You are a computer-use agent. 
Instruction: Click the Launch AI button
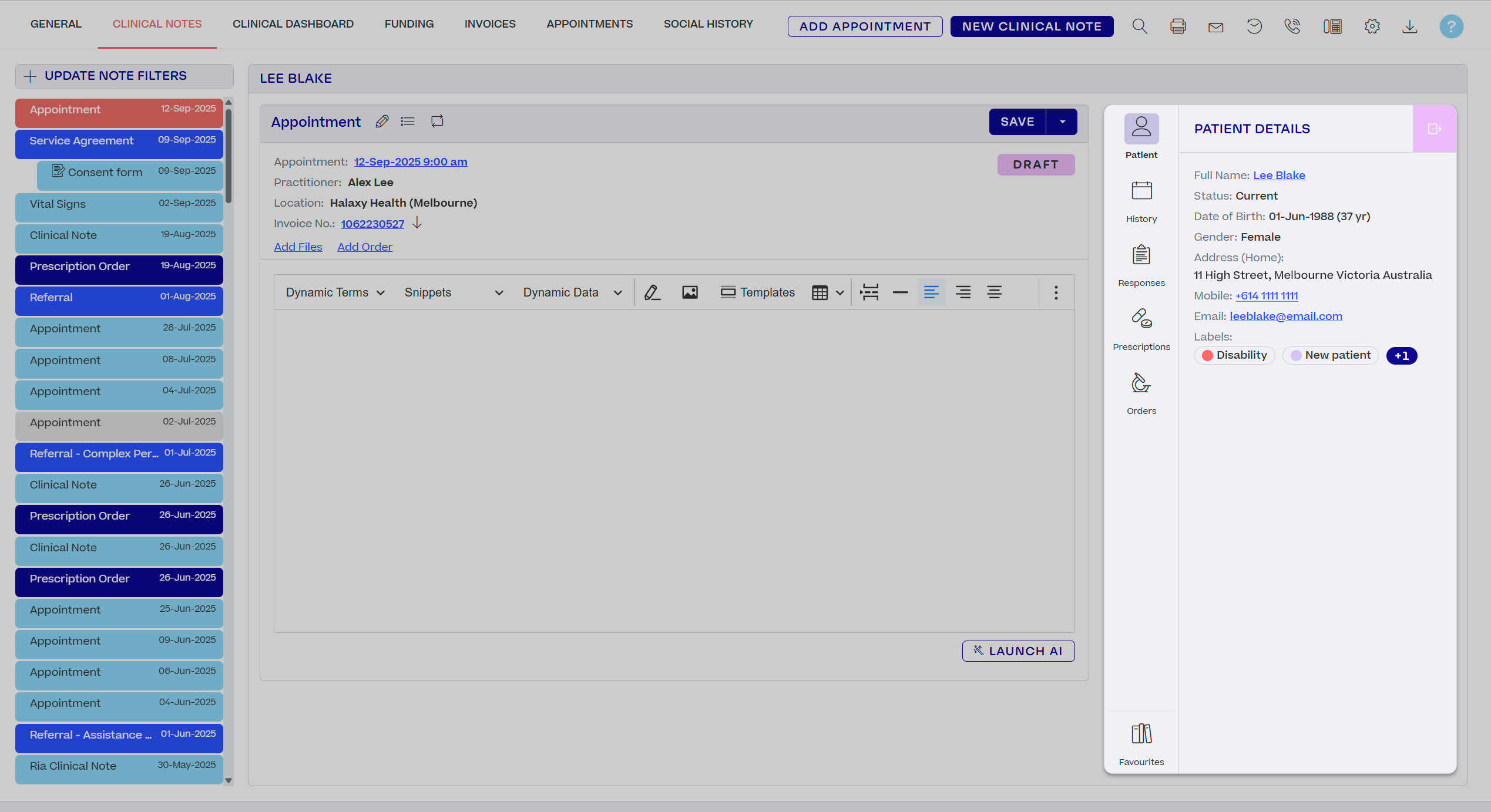point(1018,651)
